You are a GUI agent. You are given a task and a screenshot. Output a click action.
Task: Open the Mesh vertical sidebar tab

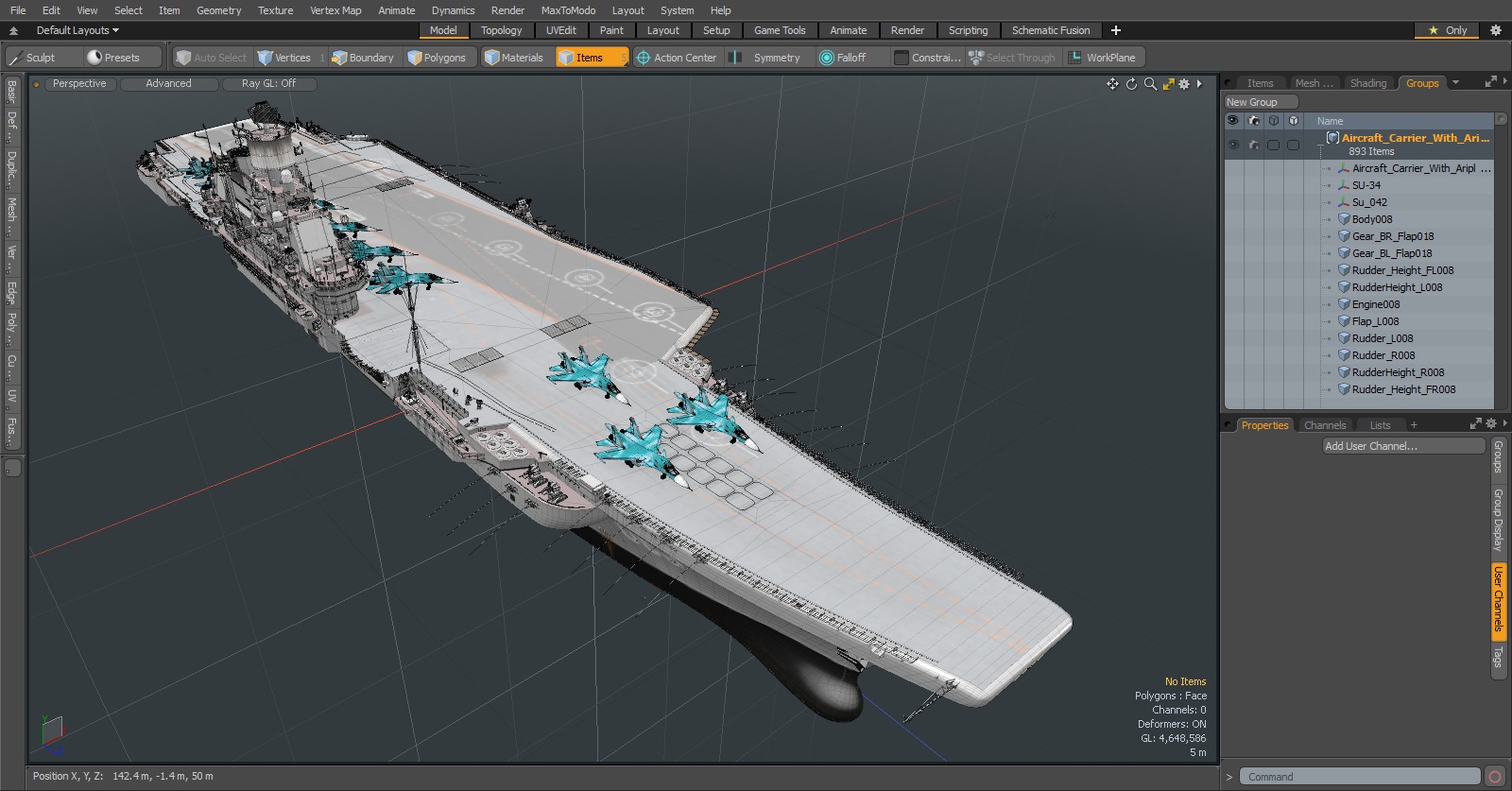tap(11, 215)
